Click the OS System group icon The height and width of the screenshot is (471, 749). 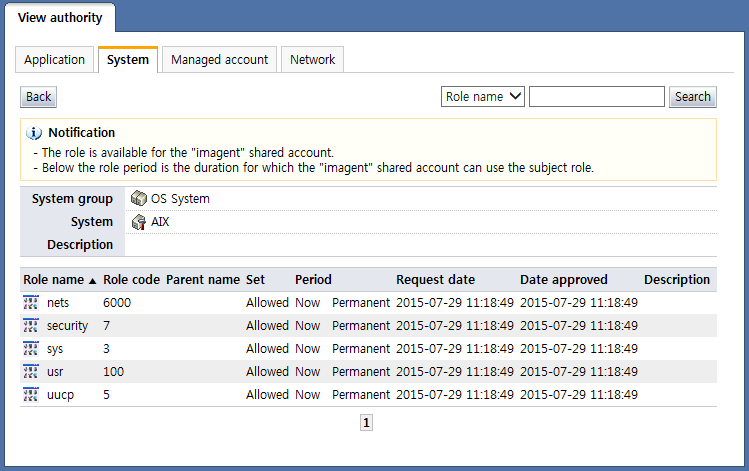pyautogui.click(x=139, y=199)
